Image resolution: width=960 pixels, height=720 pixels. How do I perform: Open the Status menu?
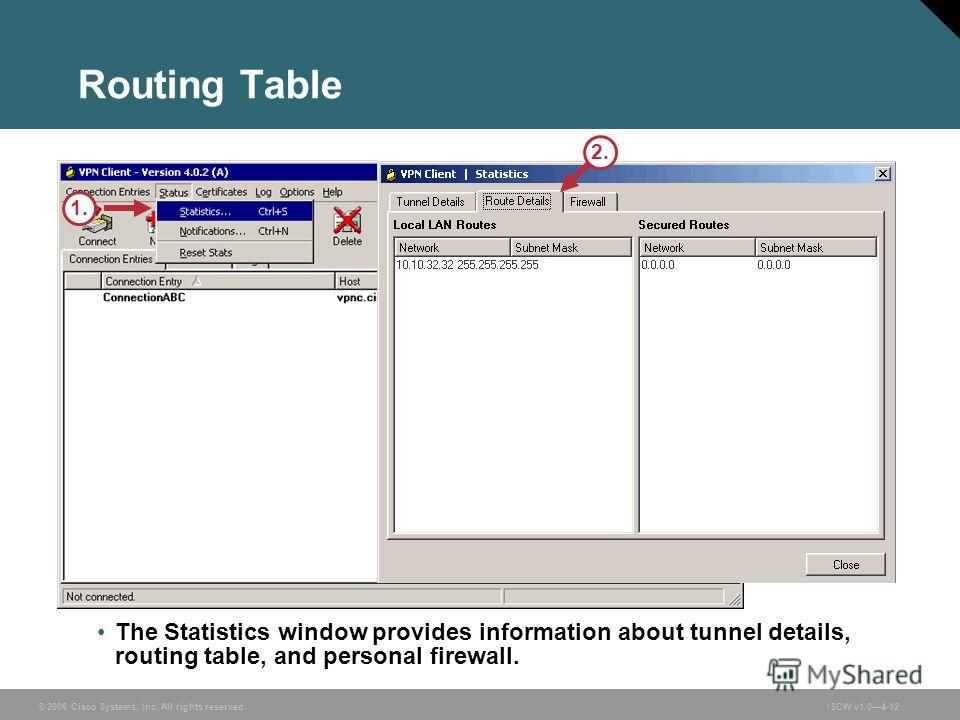(174, 192)
